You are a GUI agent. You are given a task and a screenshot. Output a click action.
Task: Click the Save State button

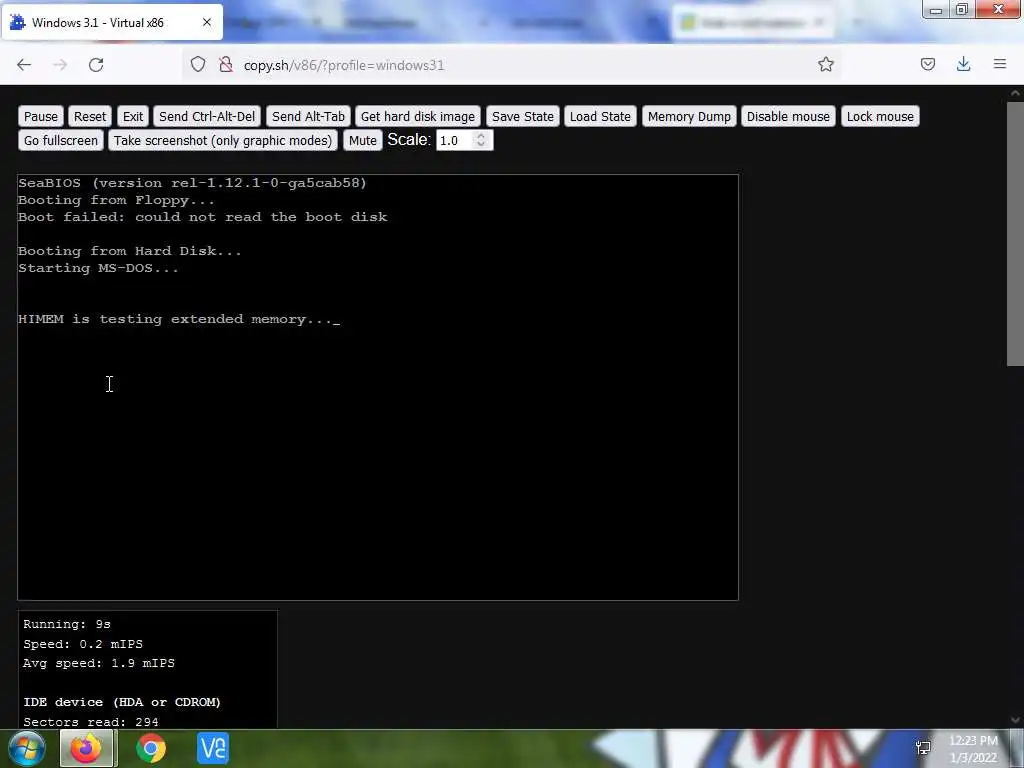click(x=522, y=116)
